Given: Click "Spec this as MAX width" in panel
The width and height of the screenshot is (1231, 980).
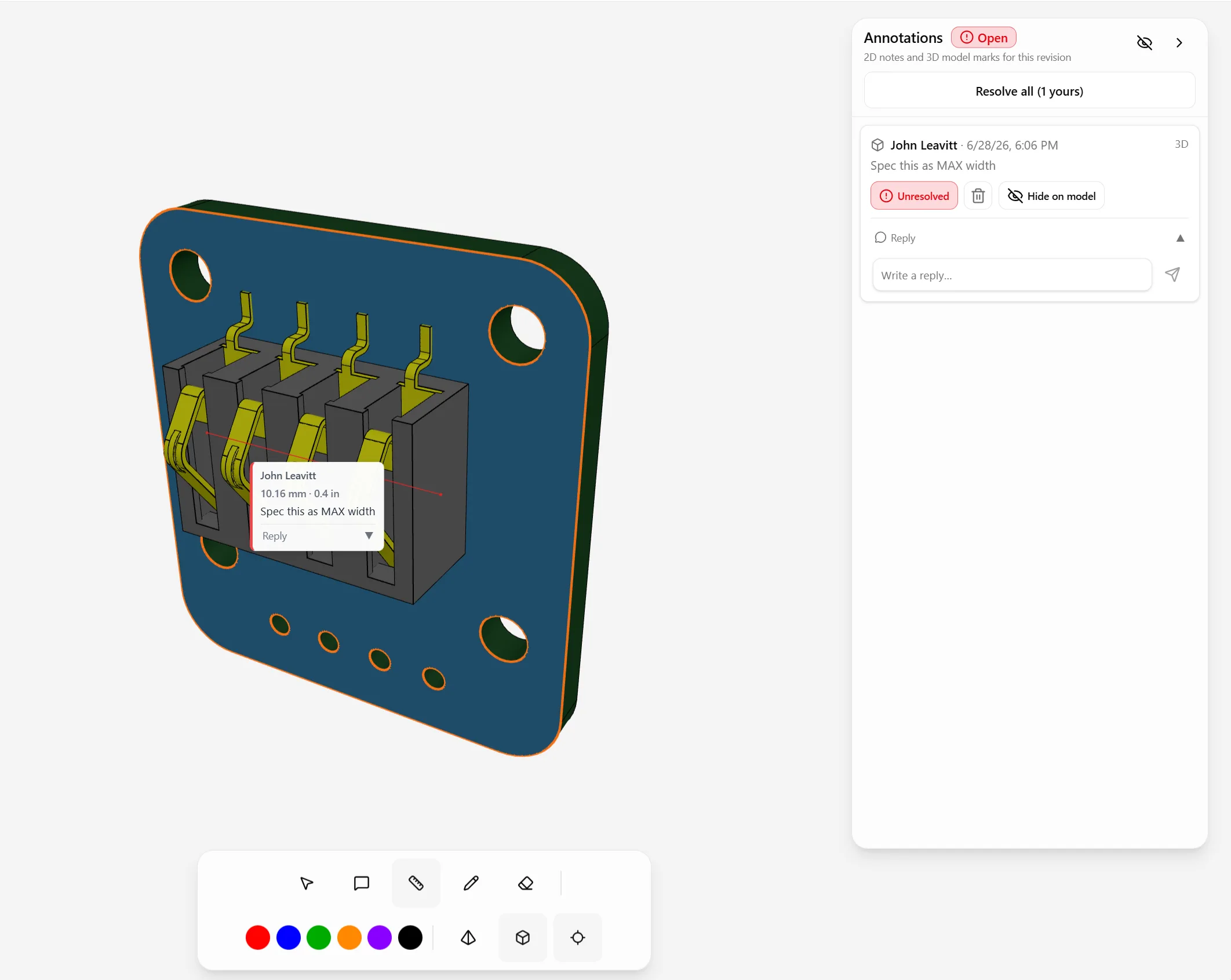Looking at the screenshot, I should point(933,166).
